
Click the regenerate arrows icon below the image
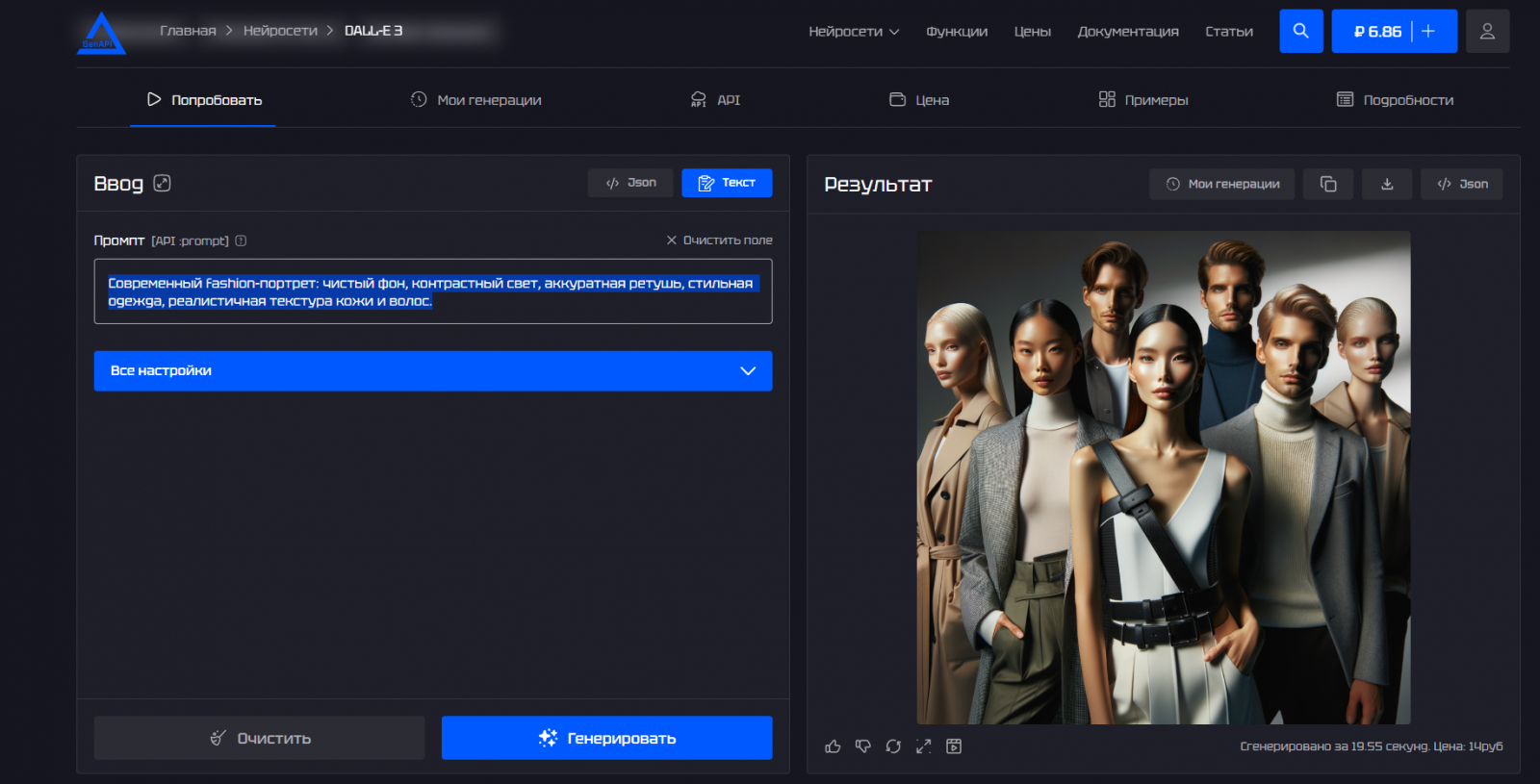pos(893,746)
